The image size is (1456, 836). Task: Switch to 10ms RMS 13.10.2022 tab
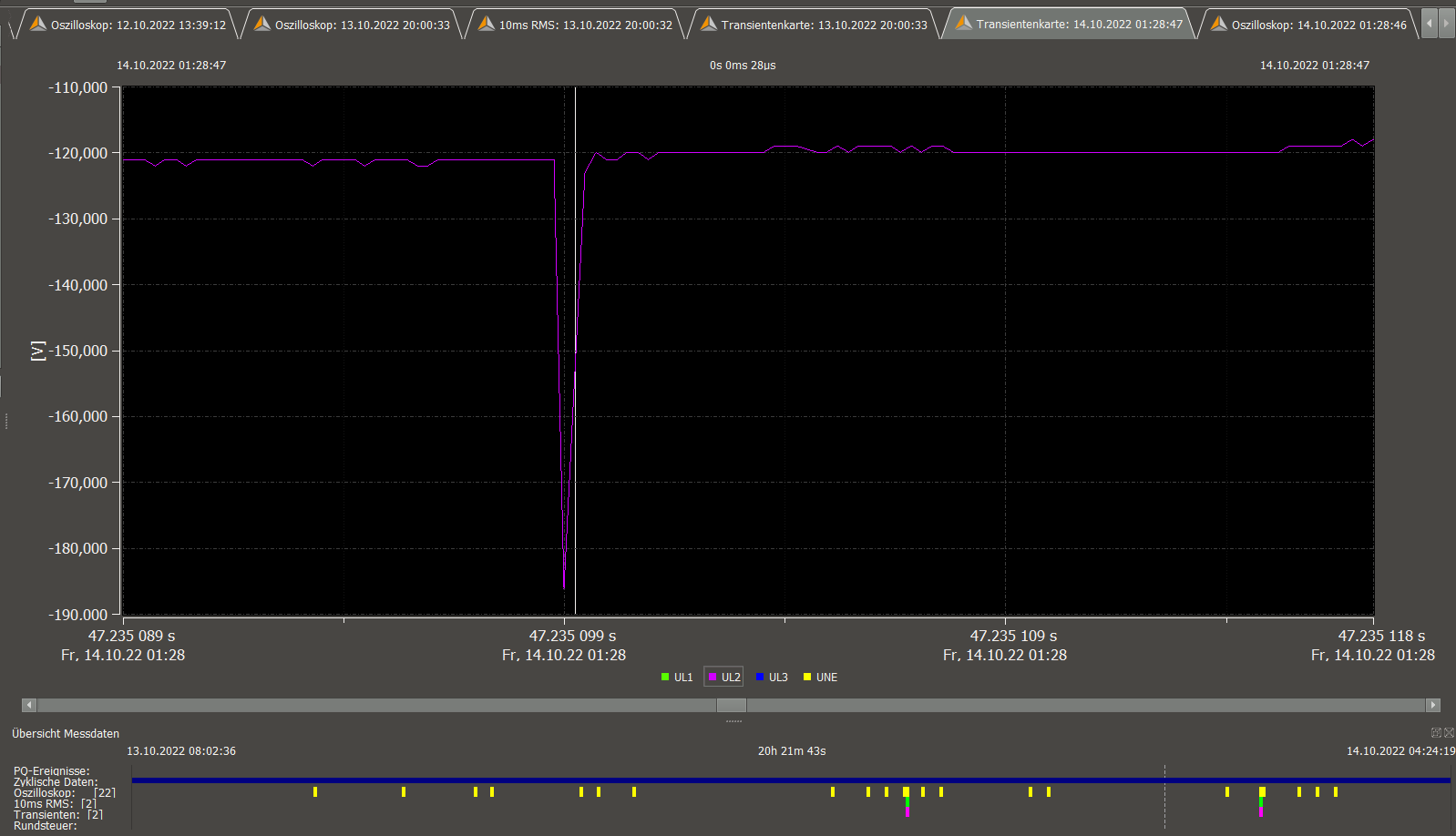(x=576, y=25)
